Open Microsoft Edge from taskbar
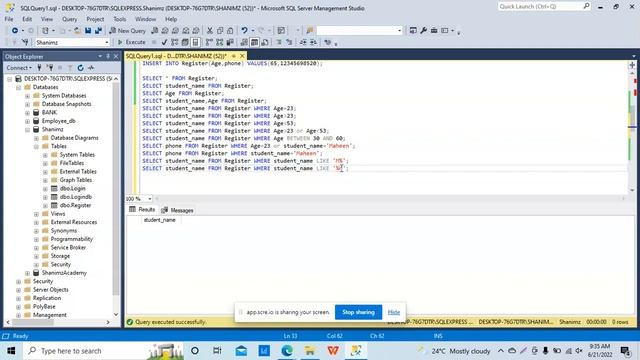This screenshot has width=640, height=360. point(287,351)
